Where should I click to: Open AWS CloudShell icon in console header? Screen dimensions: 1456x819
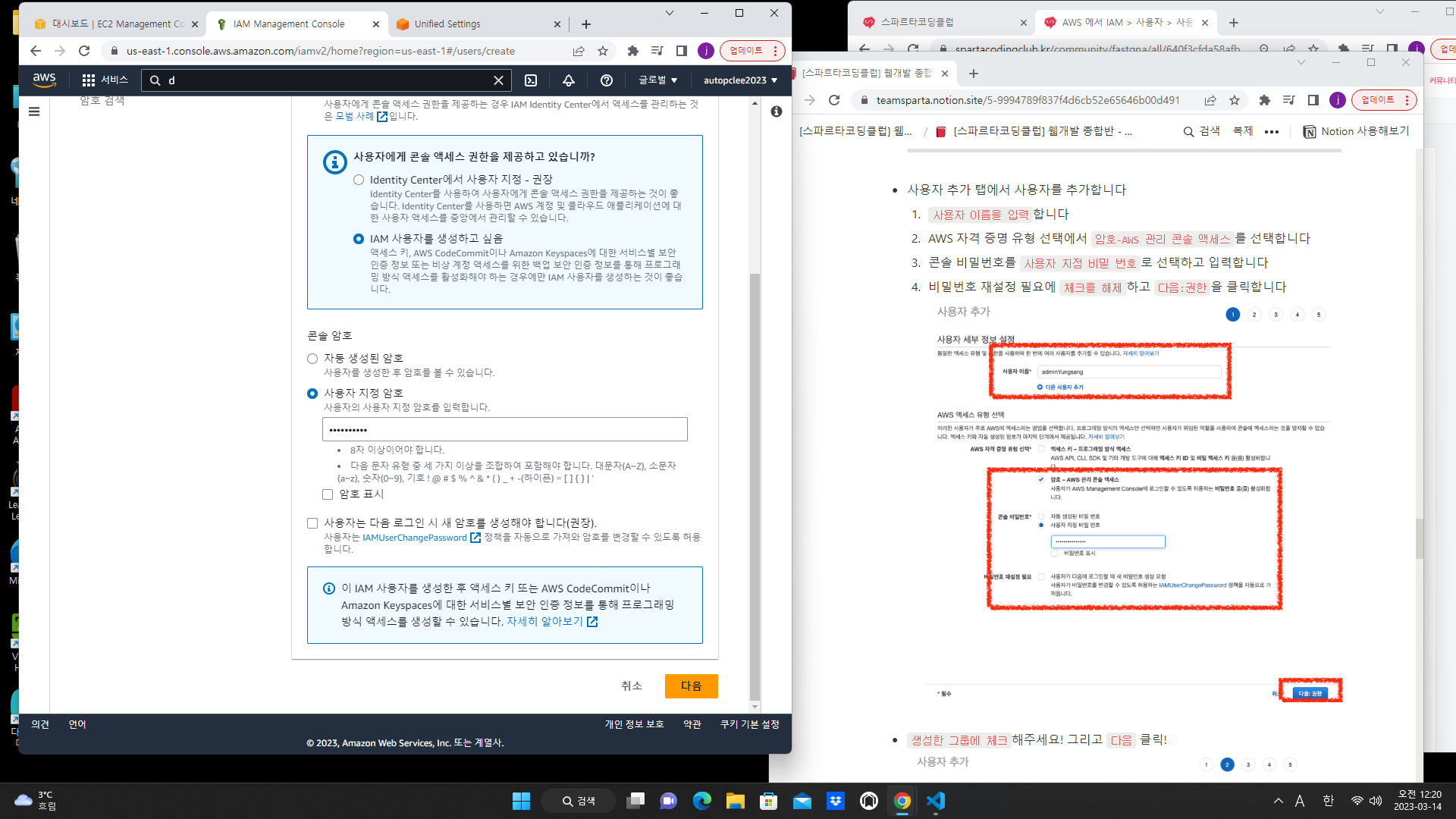point(531,80)
